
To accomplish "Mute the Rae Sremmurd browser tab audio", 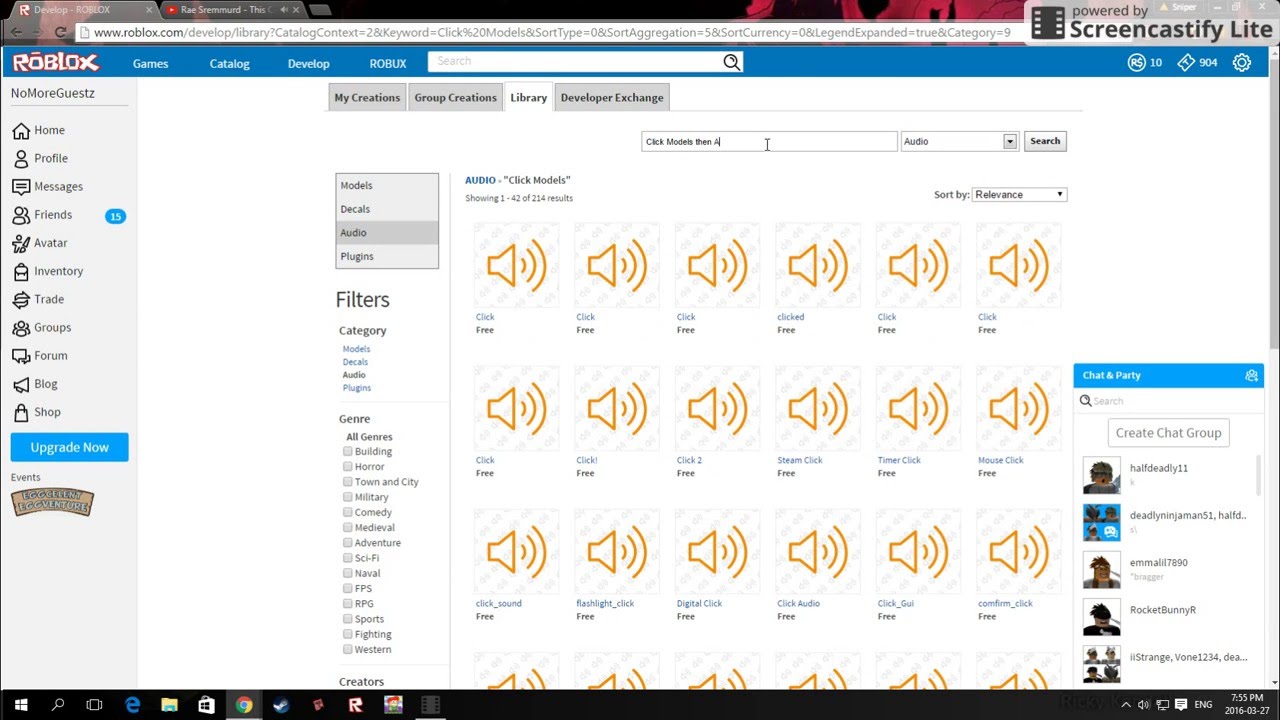I will tap(284, 10).
